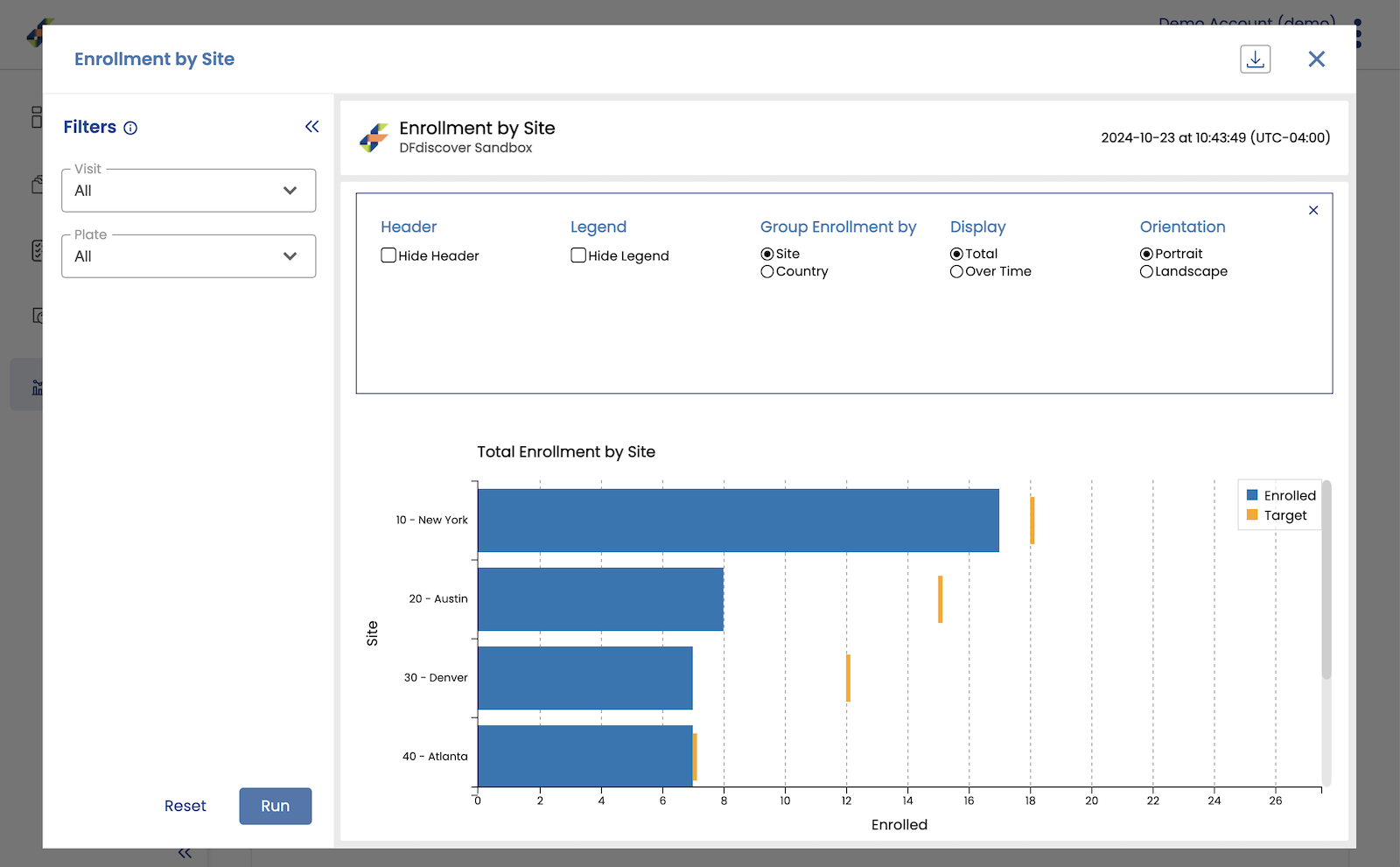The image size is (1400, 867).
Task: Click the Austin enrolled bar
Action: click(600, 599)
